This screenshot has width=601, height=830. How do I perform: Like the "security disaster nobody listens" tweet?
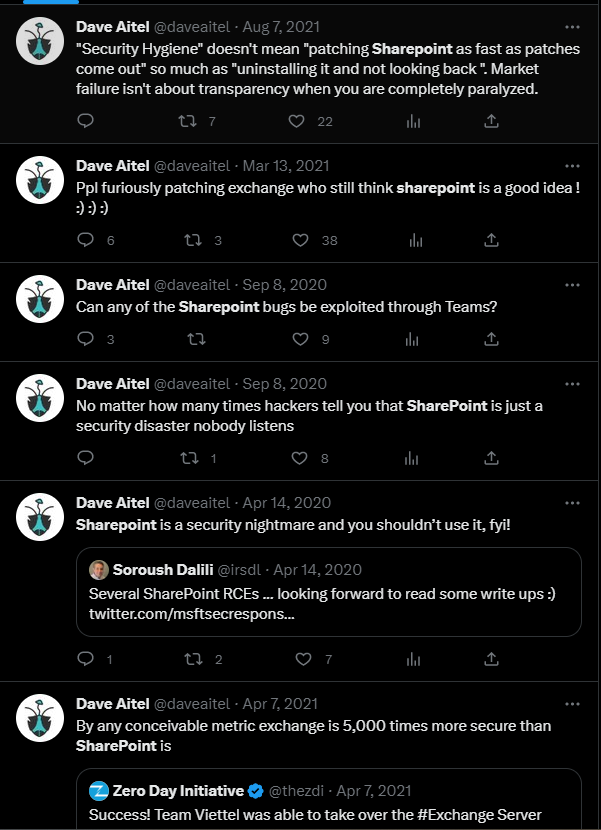click(x=297, y=458)
